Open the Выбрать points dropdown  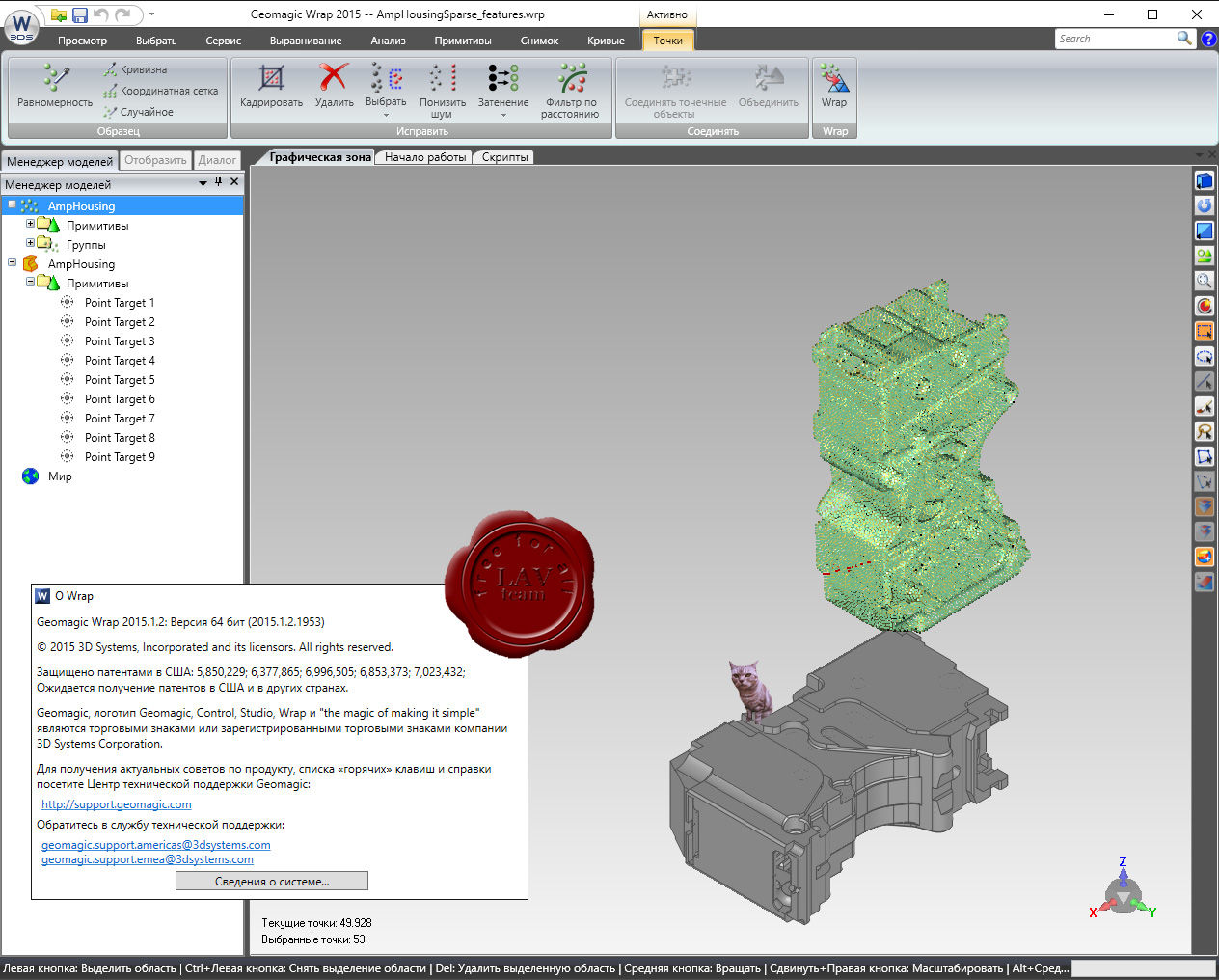click(x=386, y=90)
